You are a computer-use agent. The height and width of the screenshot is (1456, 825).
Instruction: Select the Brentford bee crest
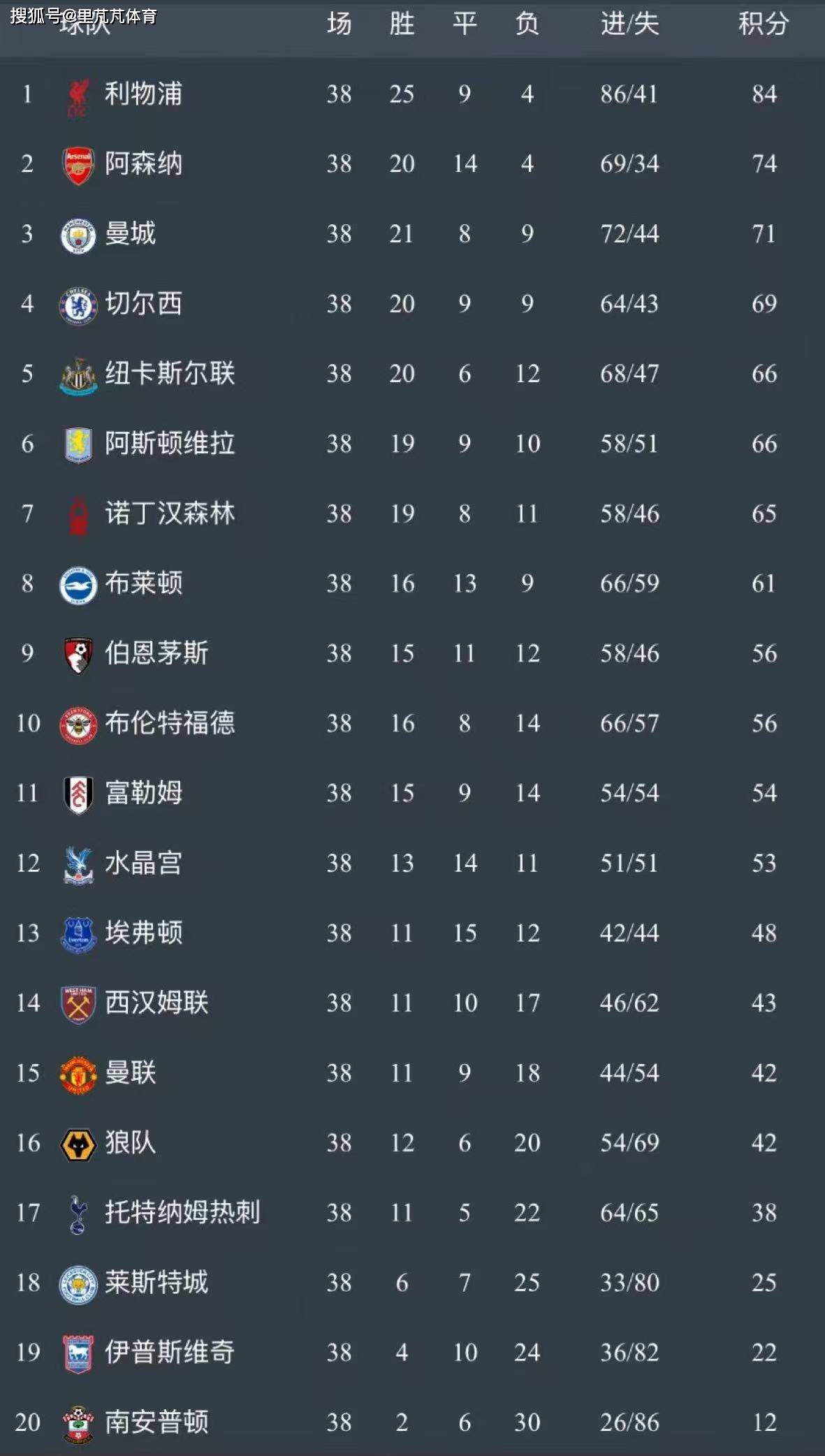click(x=78, y=725)
